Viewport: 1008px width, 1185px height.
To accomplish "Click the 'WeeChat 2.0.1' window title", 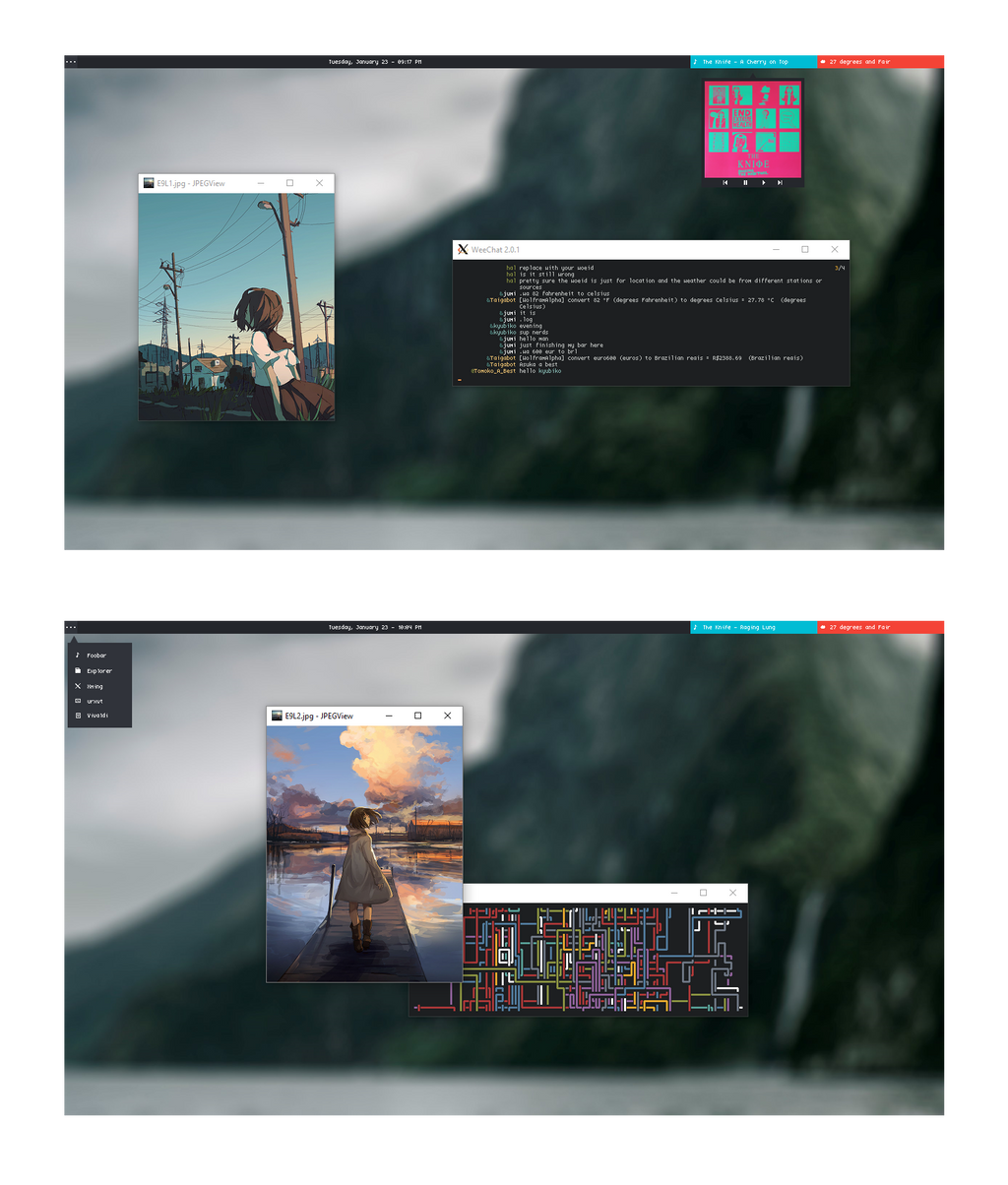I will tap(495, 249).
